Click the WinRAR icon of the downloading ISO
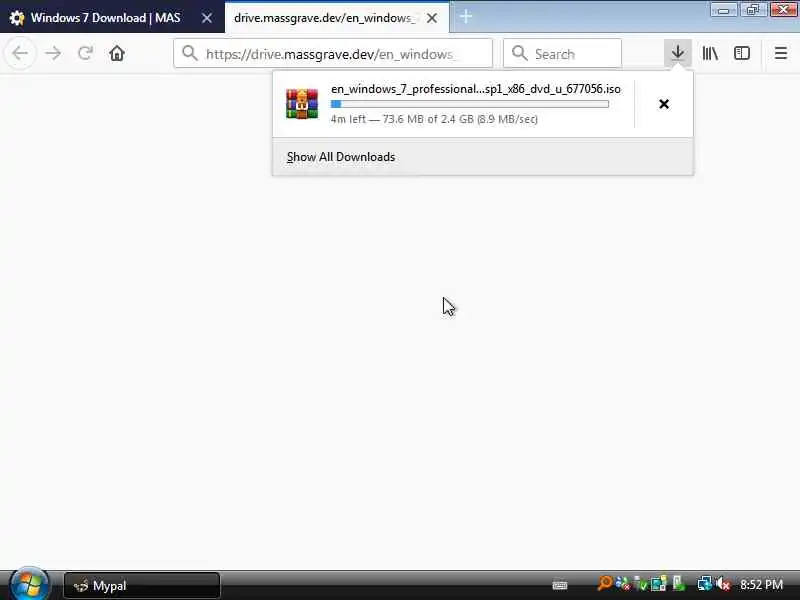The image size is (800, 600). (x=302, y=104)
